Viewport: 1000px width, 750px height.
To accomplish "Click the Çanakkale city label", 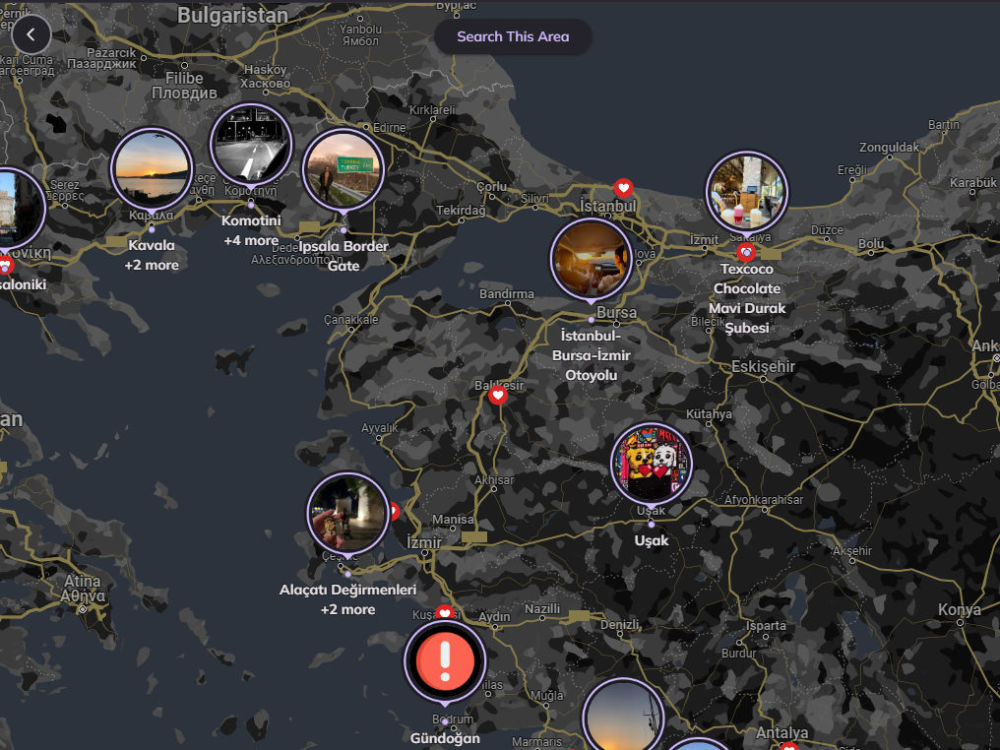I will 351,320.
